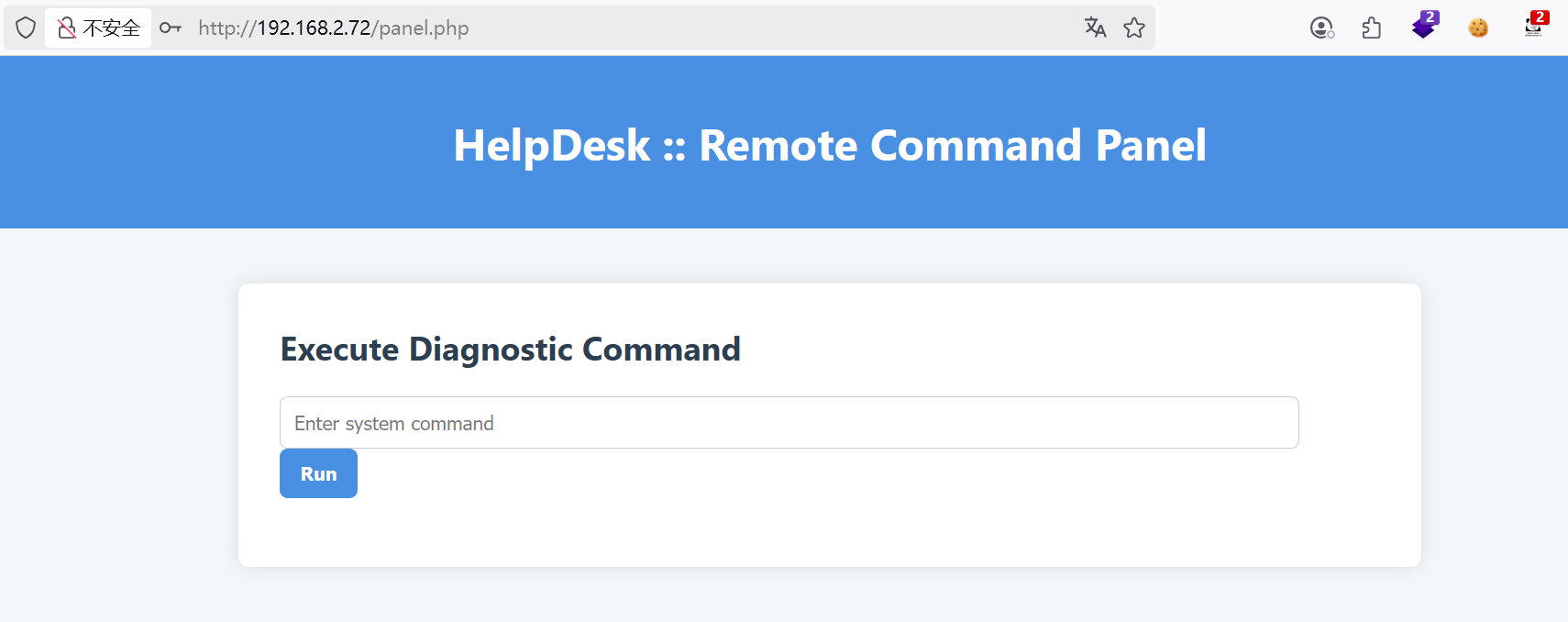Screen dimensions: 1568x622
Task: Click the insecure connection 不安全 indicator
Action: (99, 28)
